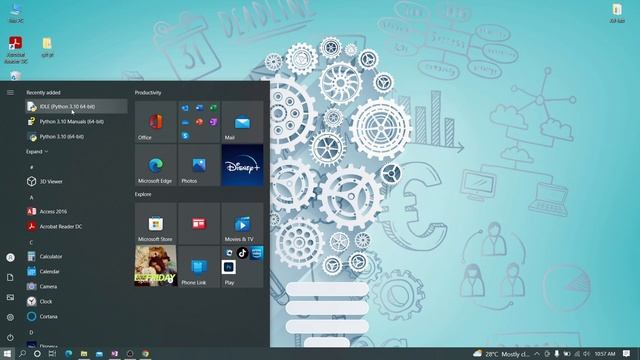The height and width of the screenshot is (360, 640).
Task: Open the Mail tile
Action: [242, 122]
